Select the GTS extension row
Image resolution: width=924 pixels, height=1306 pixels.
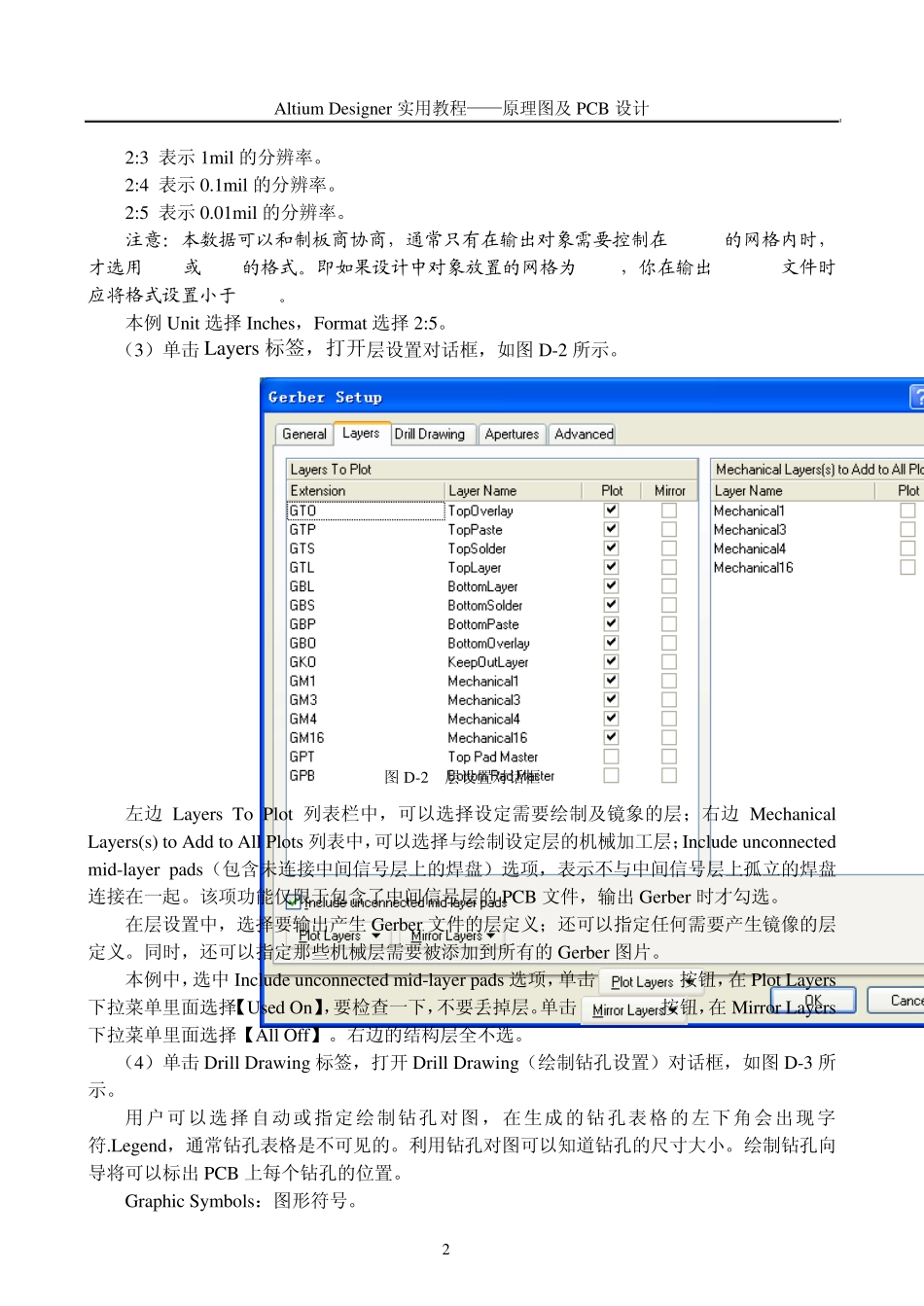[x=302, y=548]
